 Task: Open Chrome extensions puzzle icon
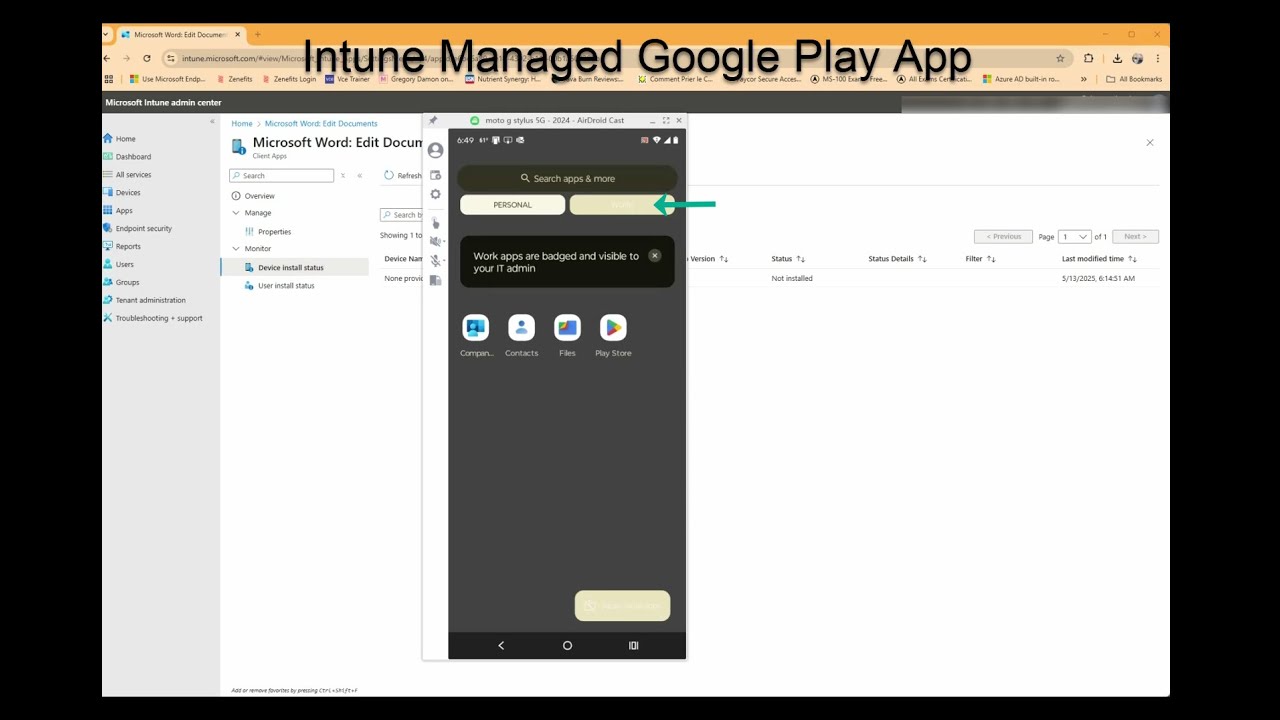tap(1089, 58)
